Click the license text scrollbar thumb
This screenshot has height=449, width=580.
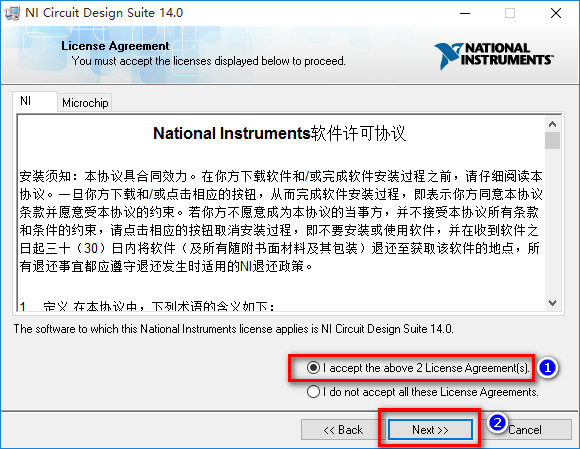coord(553,141)
